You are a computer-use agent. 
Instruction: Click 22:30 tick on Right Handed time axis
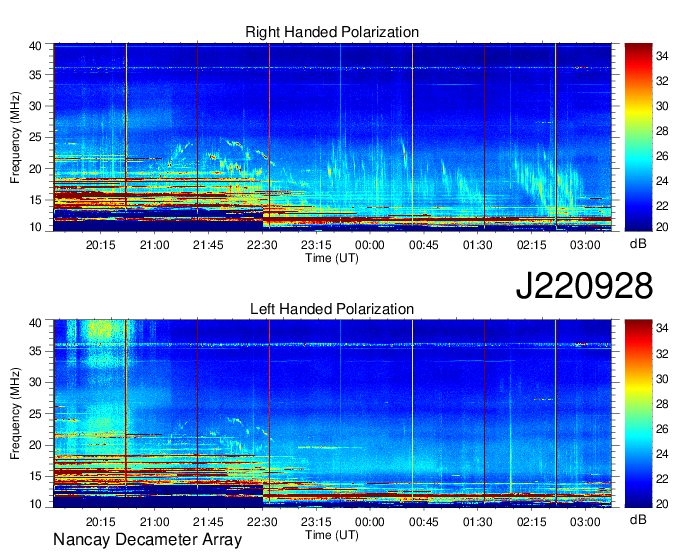(x=262, y=245)
